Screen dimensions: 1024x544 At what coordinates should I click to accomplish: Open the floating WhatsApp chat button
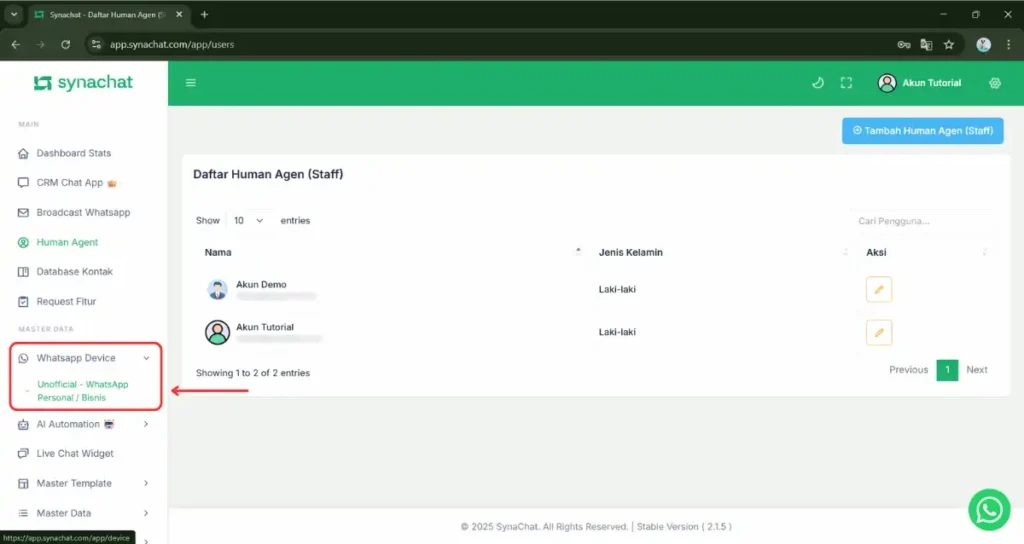989,509
